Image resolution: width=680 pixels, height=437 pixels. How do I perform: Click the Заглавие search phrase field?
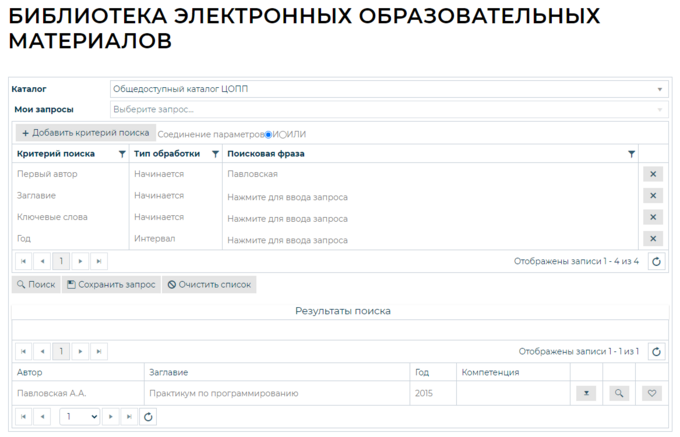click(430, 197)
